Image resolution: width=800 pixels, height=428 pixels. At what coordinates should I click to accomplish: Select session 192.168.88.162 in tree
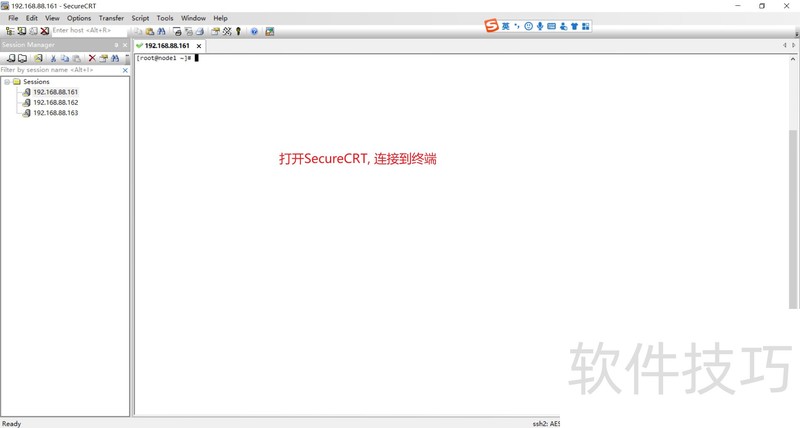click(x=56, y=103)
